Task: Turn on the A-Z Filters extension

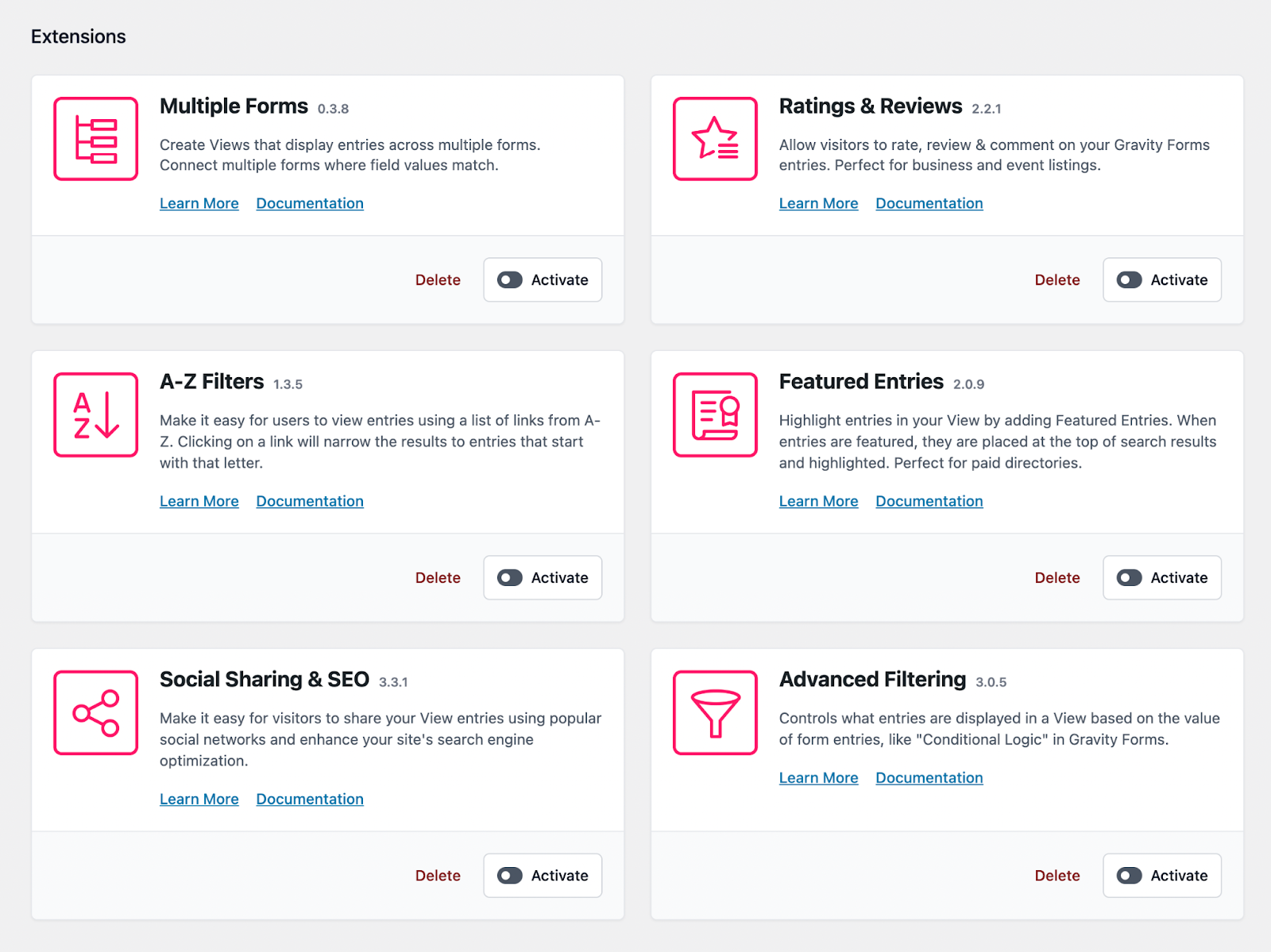Action: (x=543, y=577)
